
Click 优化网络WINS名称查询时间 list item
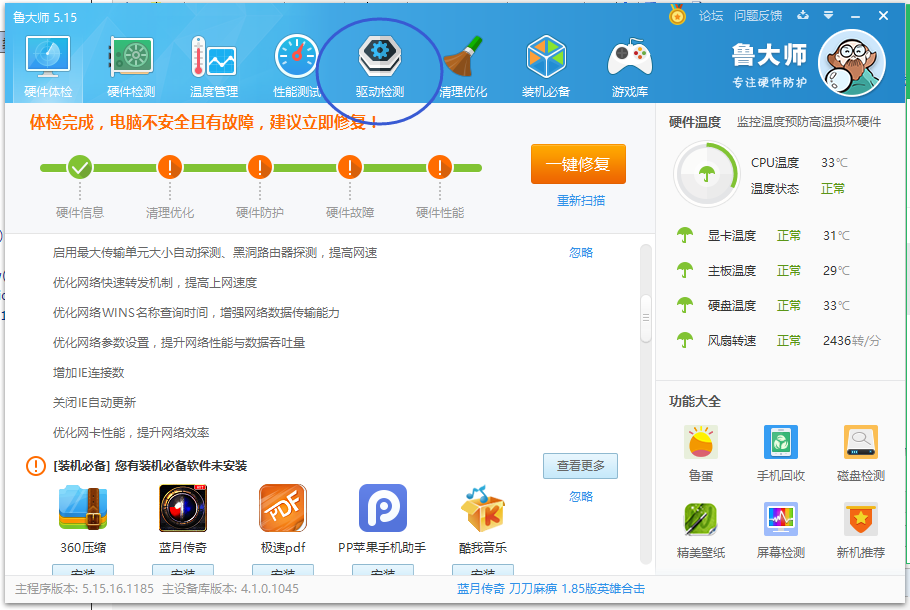pos(196,313)
